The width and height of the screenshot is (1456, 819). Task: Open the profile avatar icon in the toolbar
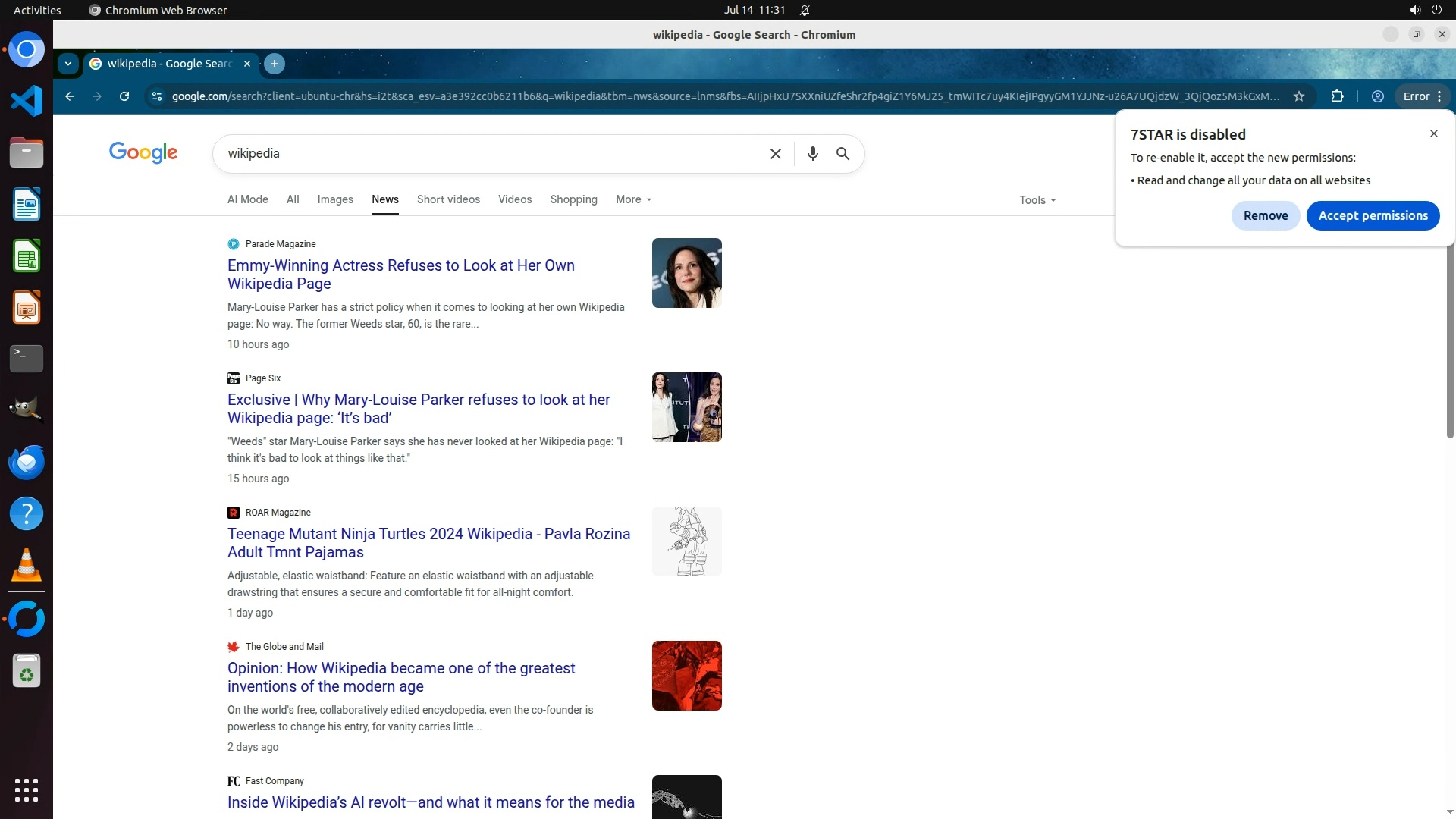point(1378,96)
